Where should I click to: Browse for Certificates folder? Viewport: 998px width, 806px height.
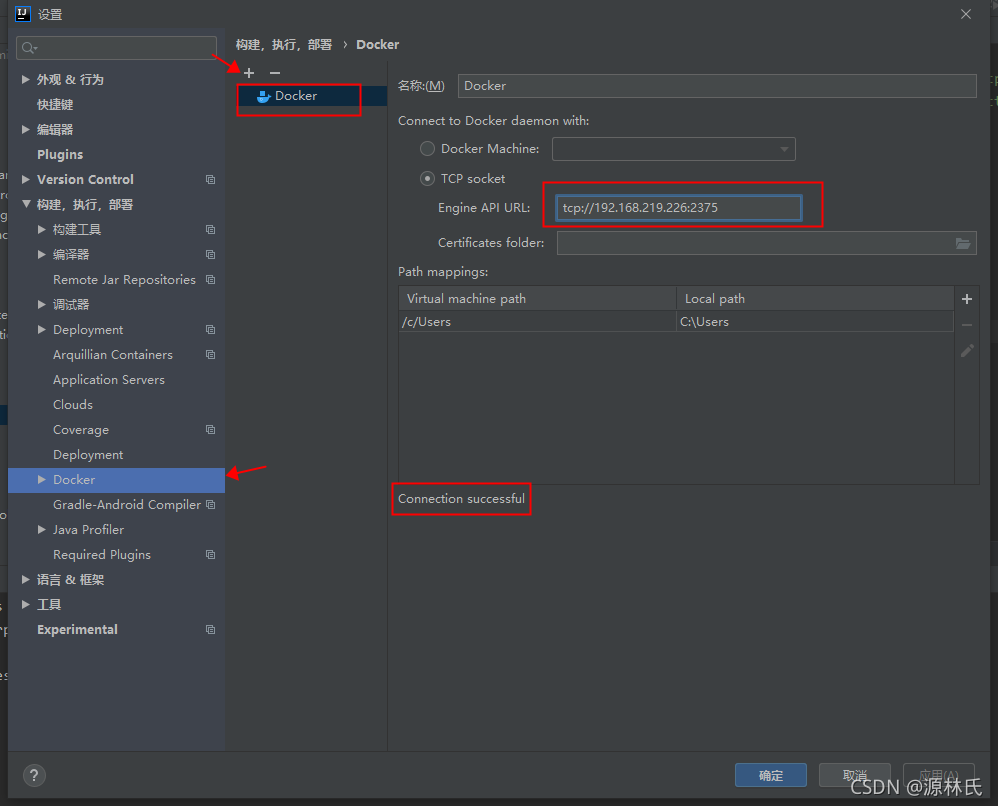963,243
